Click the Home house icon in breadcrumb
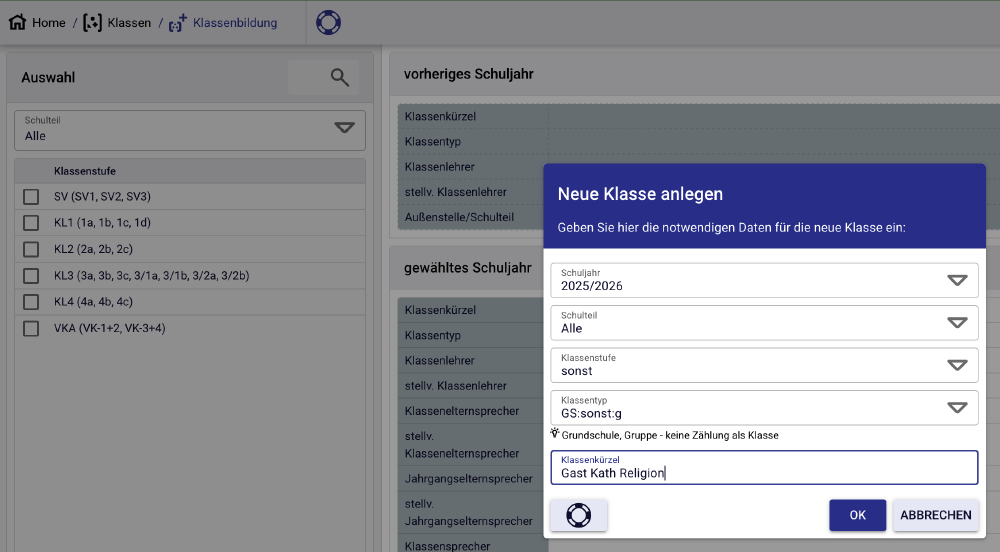The height and width of the screenshot is (552, 1000). click(x=17, y=22)
